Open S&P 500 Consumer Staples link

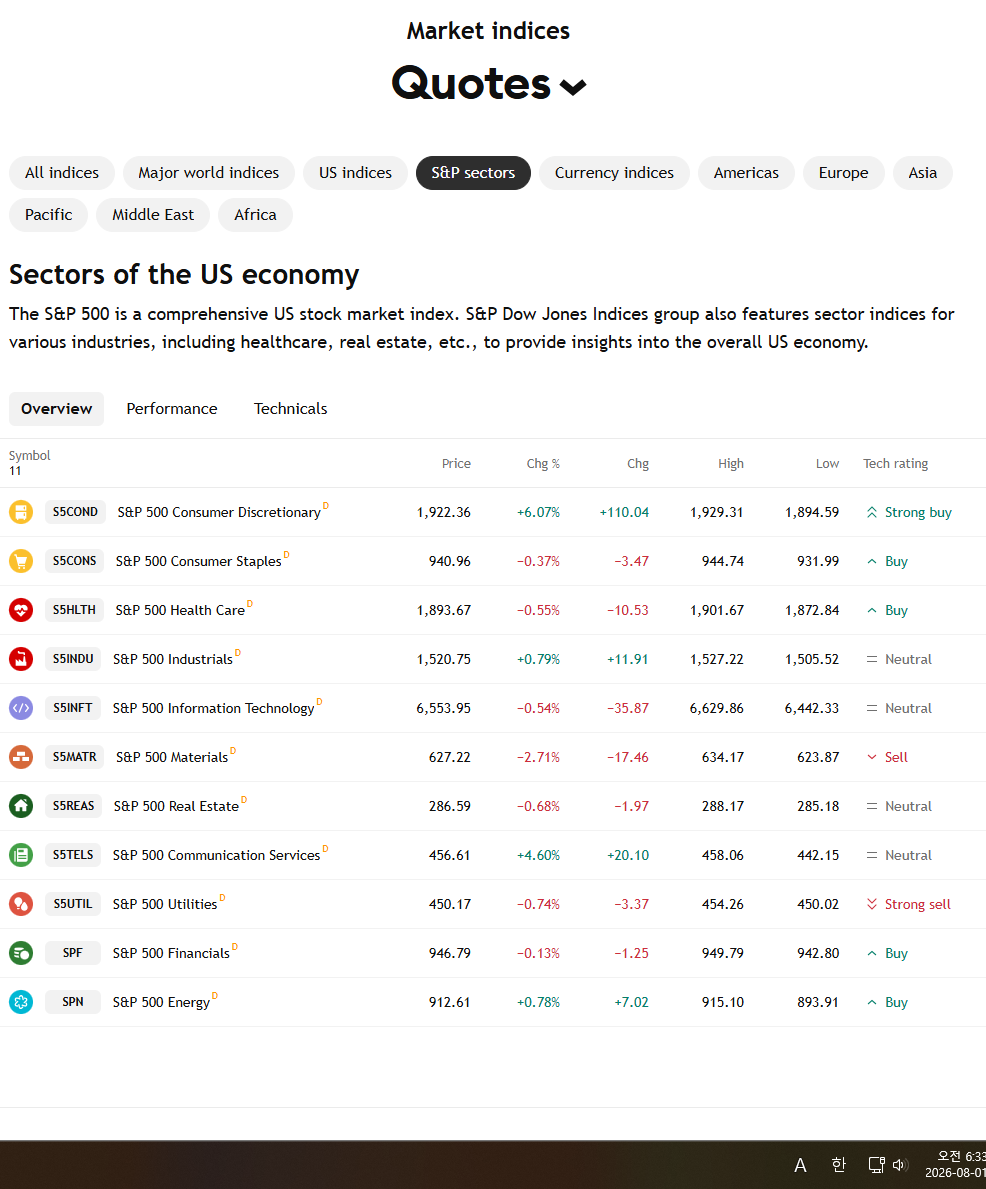199,562
